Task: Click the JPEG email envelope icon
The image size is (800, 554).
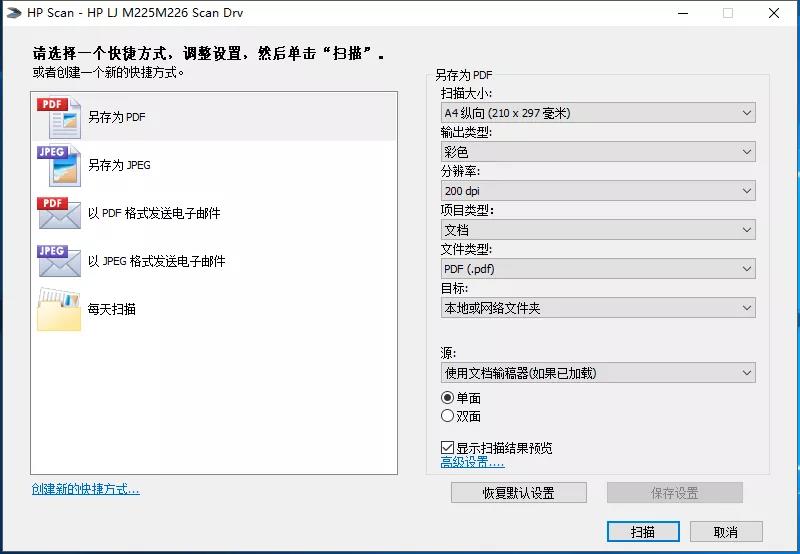Action: [x=58, y=261]
